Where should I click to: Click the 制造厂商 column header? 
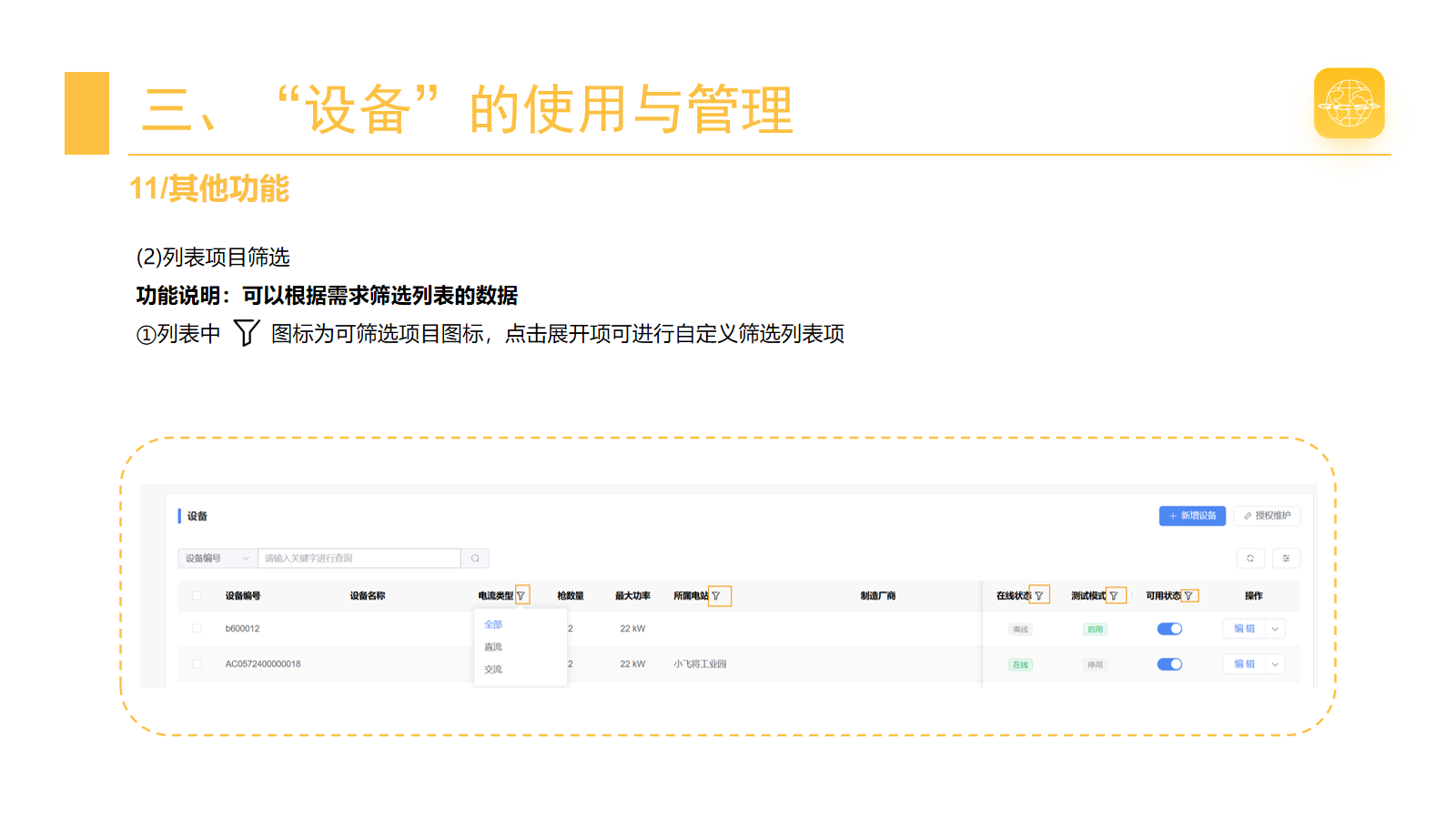click(x=878, y=596)
